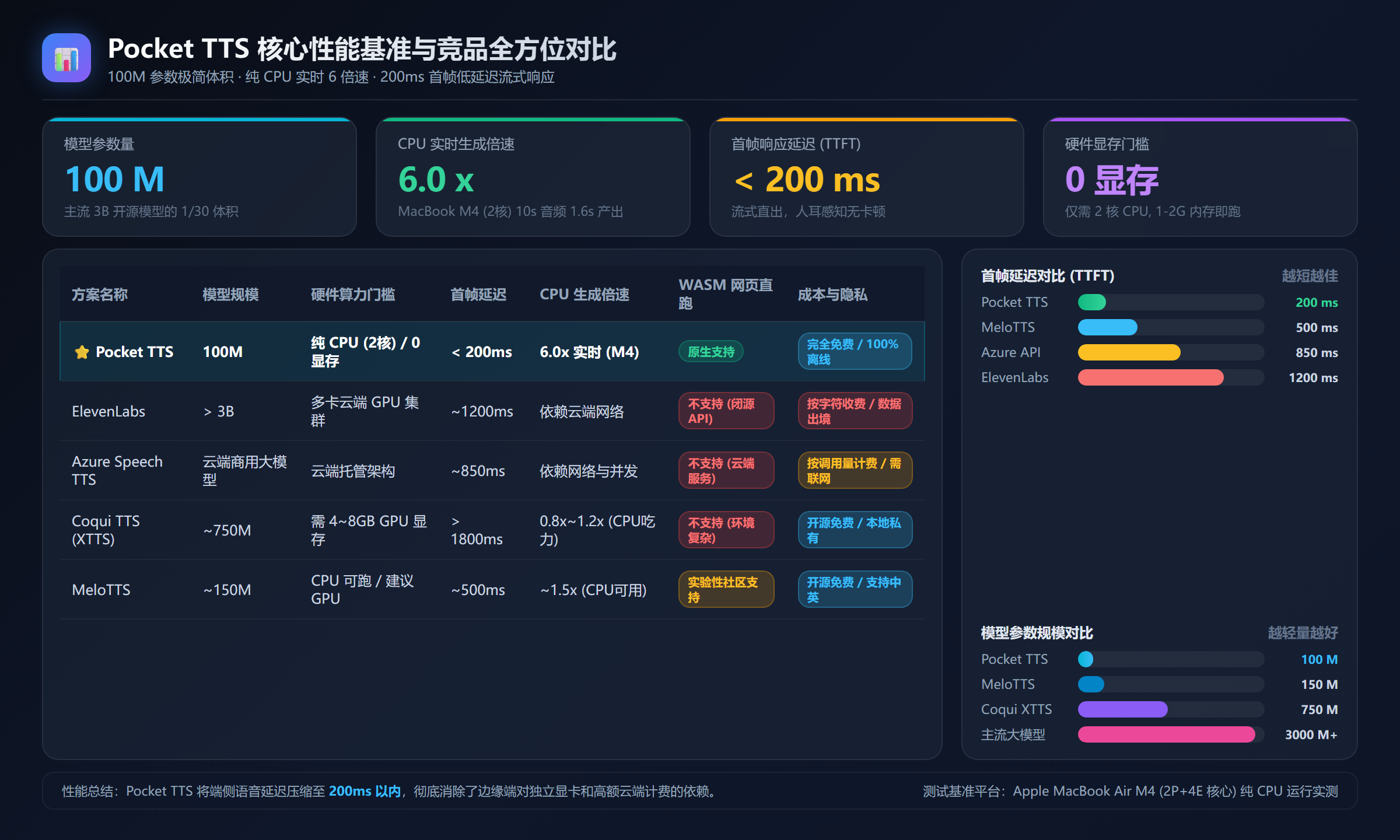Click the < 200 ms latency value
Image resolution: width=1400 pixels, height=840 pixels.
pyautogui.click(x=806, y=179)
